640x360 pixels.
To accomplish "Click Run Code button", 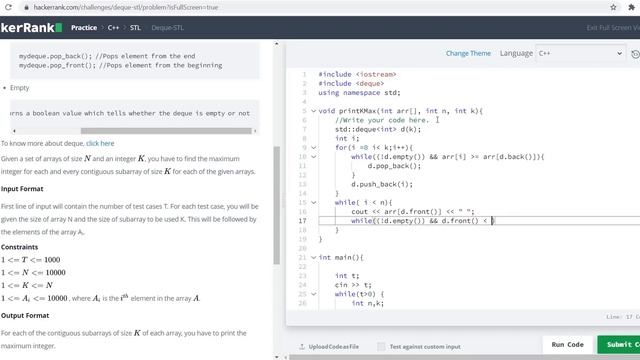I will [567, 344].
